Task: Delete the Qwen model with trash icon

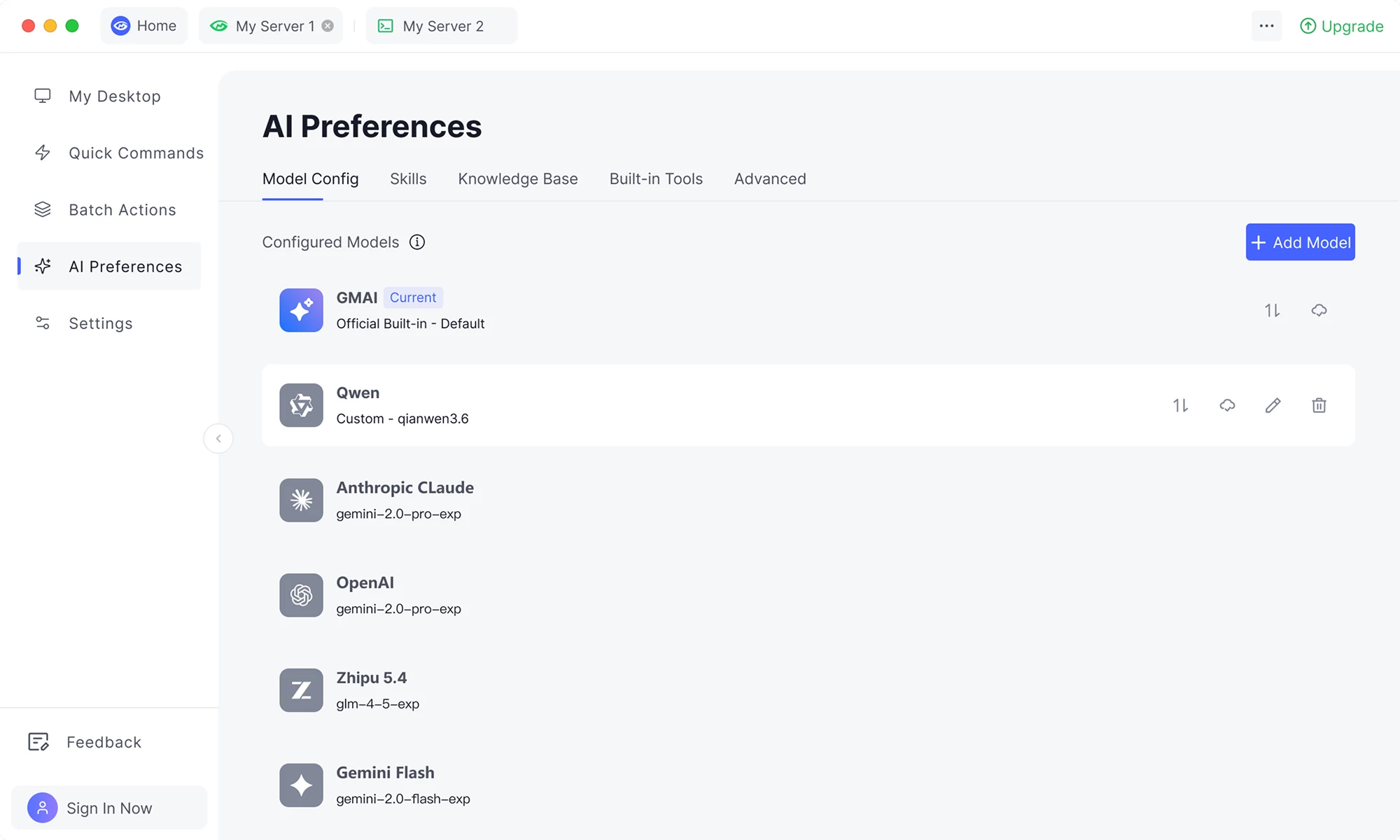Action: coord(1319,405)
